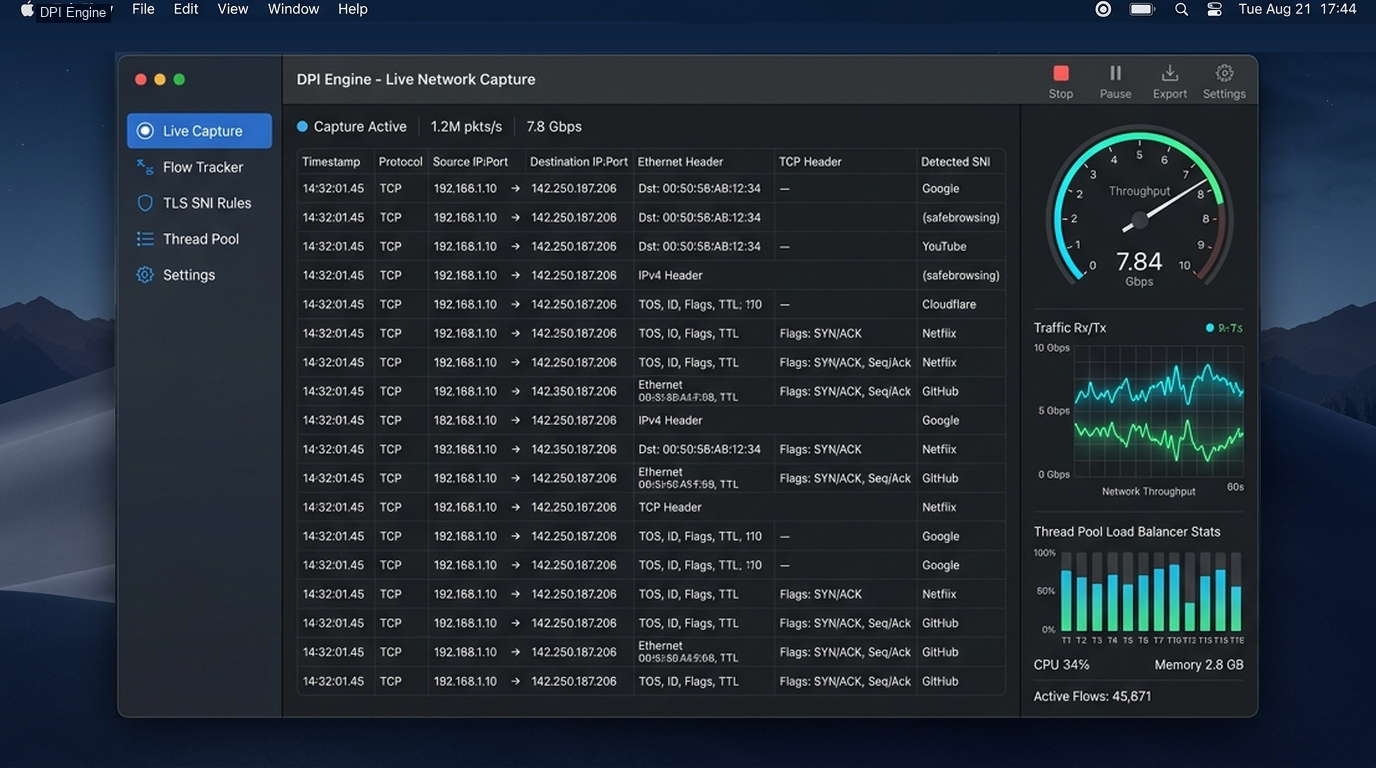Click the 7.8 Gbps status value
This screenshot has height=768, width=1376.
click(x=554, y=127)
